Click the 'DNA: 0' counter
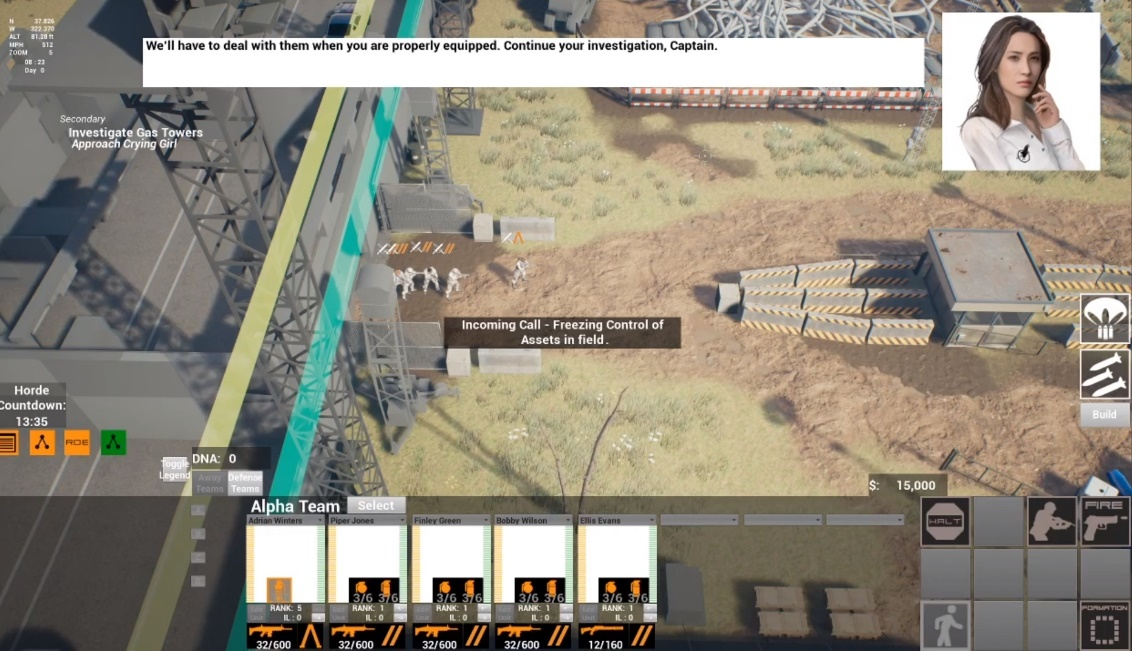This screenshot has width=1132, height=651. (230, 458)
